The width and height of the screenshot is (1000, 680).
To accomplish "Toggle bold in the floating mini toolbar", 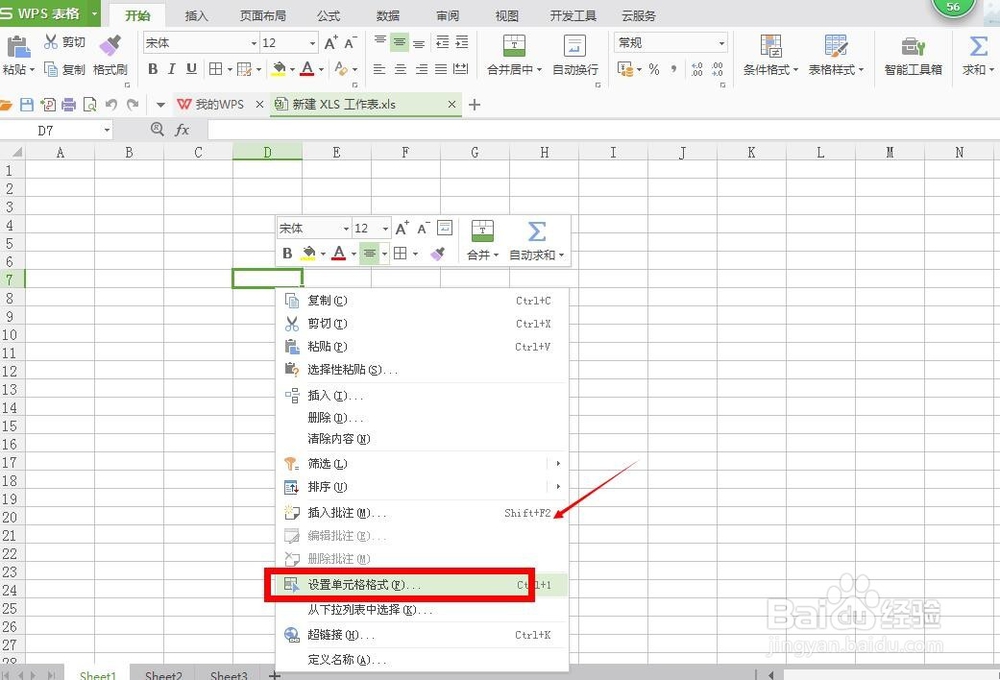I will coord(287,253).
